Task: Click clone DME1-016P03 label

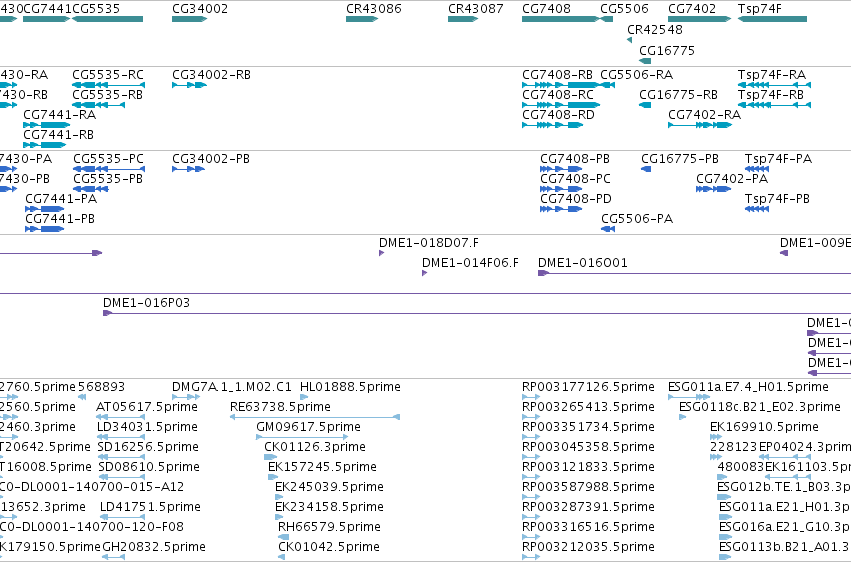Action: [x=147, y=303]
